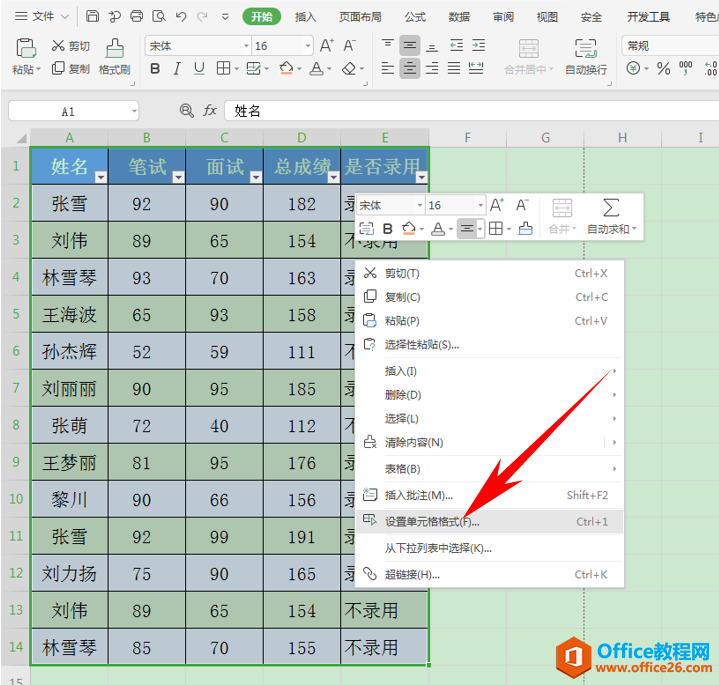Click 自动求和 in mini toolbar
The height and width of the screenshot is (685, 719).
[612, 216]
